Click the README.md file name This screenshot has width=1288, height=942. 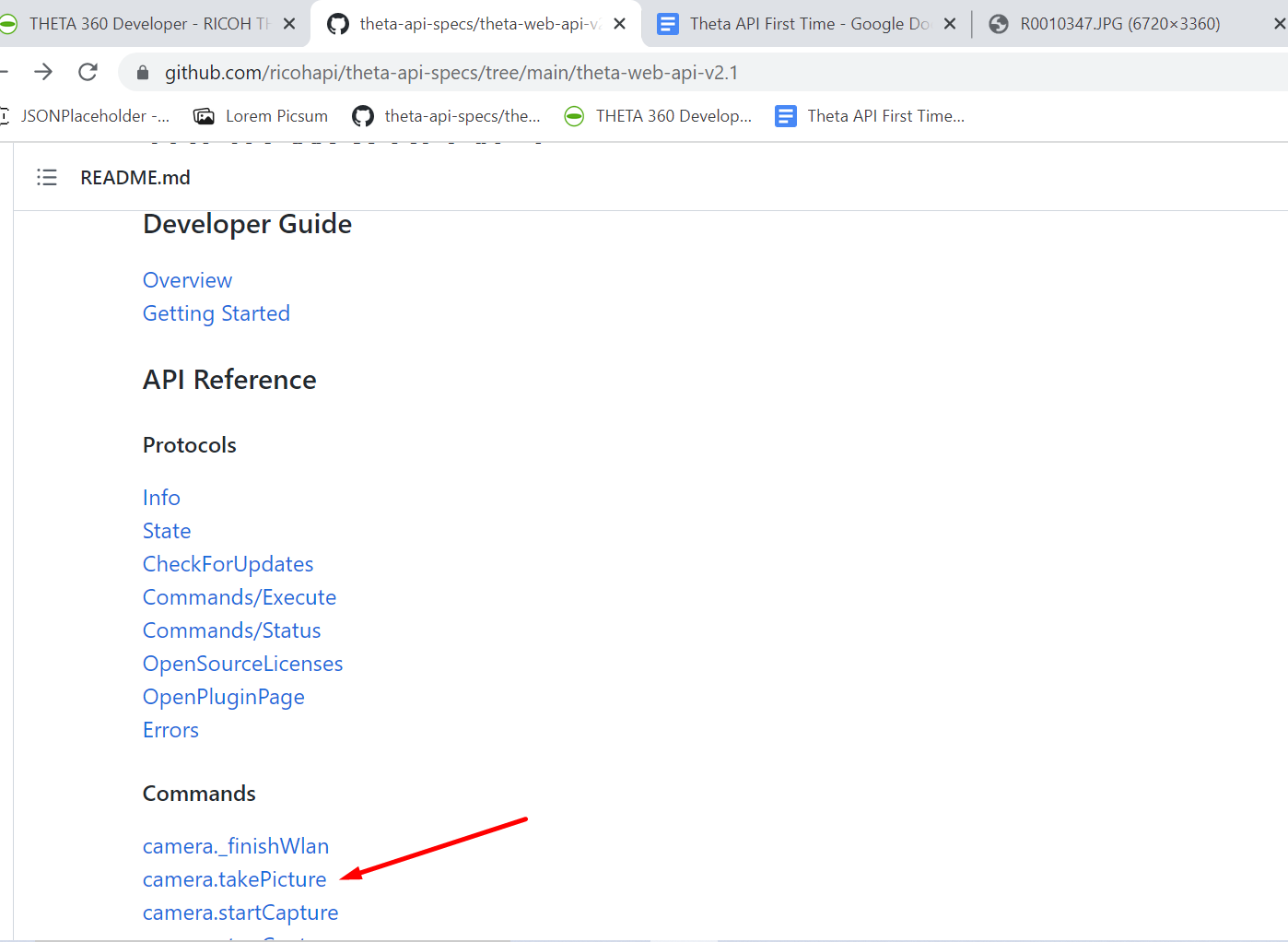pos(135,177)
